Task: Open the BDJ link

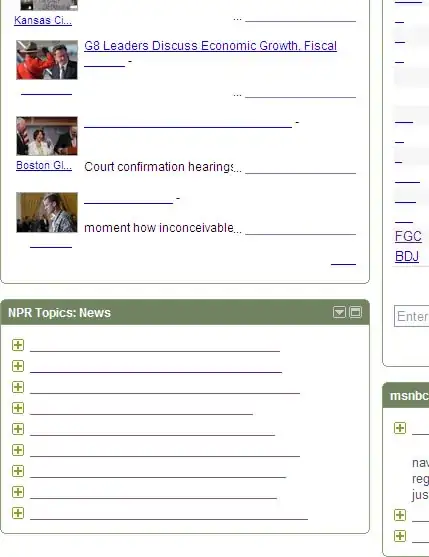Action: [x=407, y=256]
